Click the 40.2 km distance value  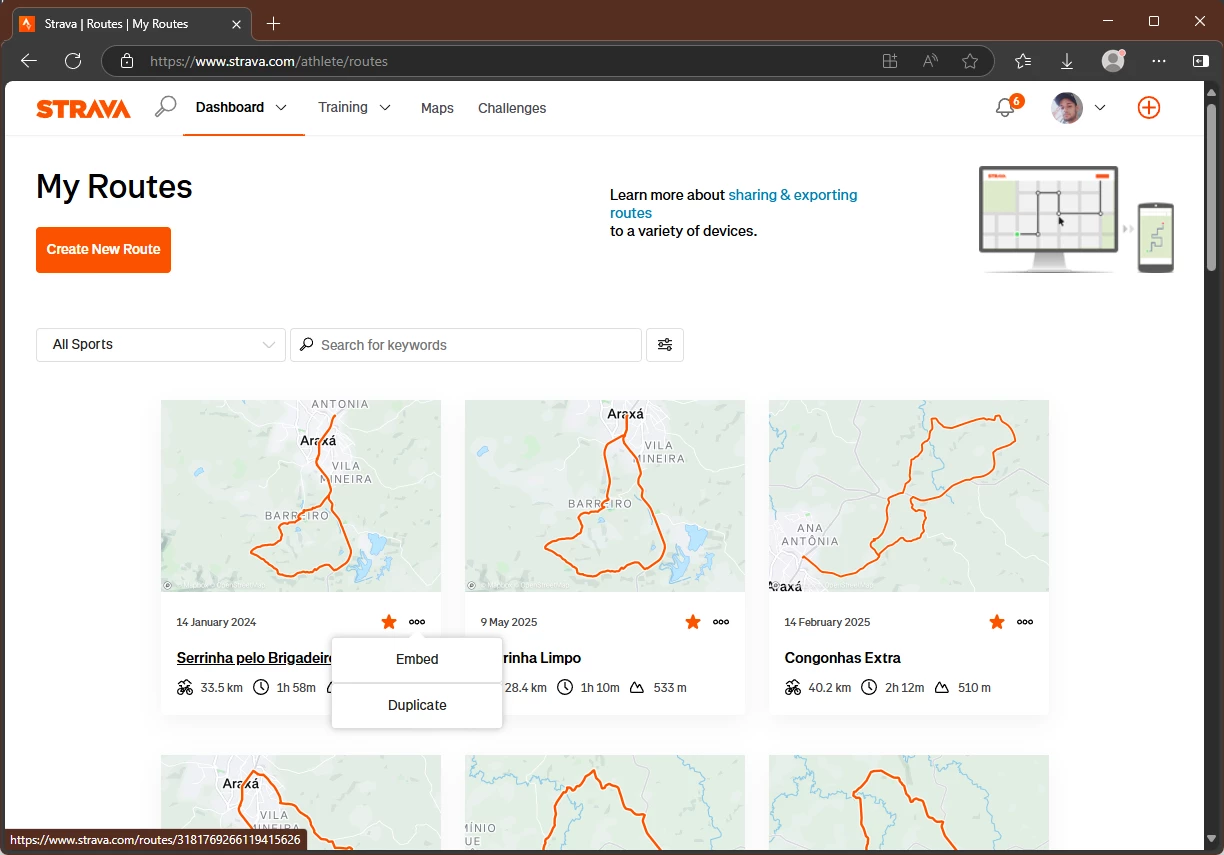pyautogui.click(x=830, y=688)
